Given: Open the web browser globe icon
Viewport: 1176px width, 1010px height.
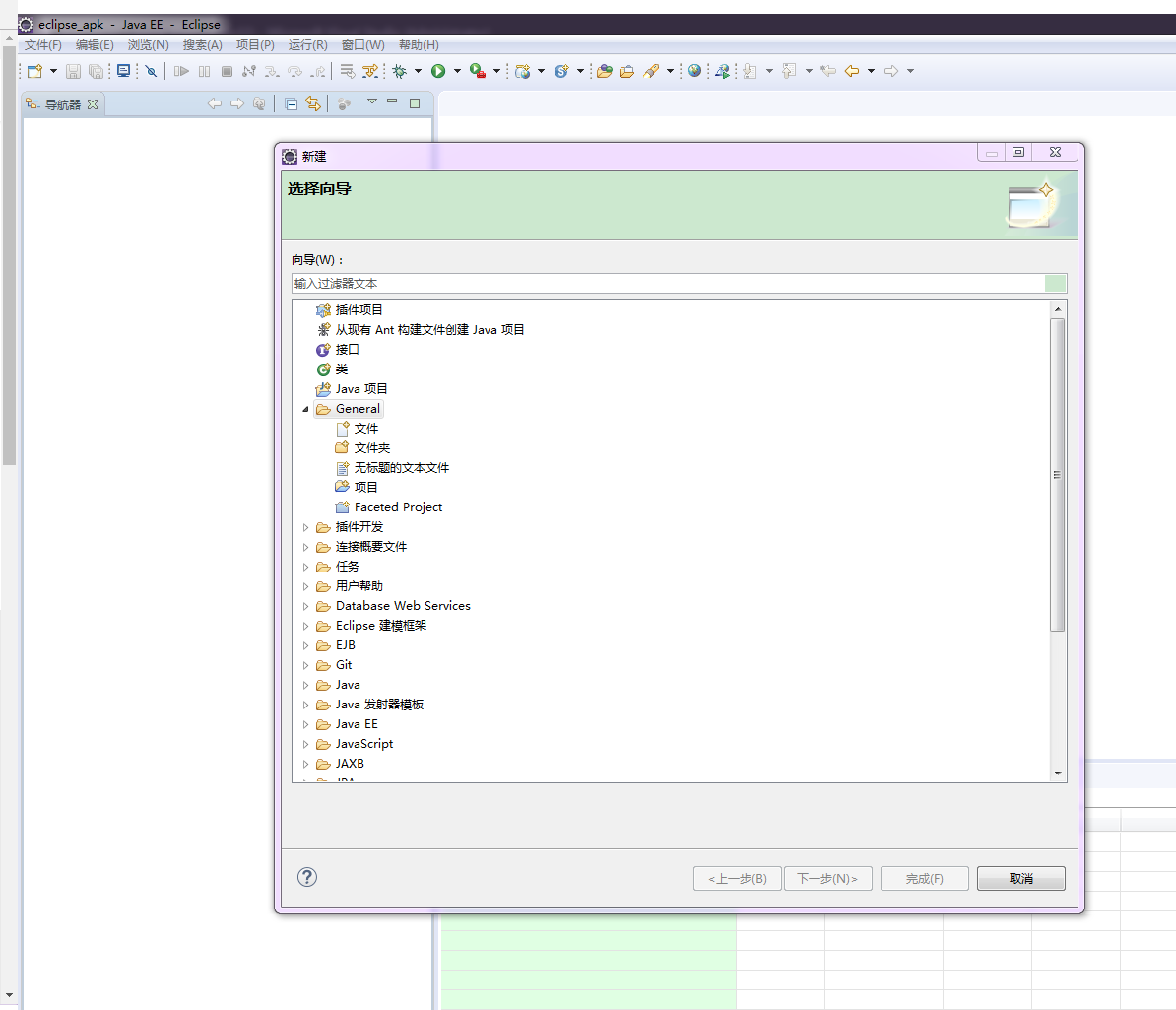Looking at the screenshot, I should pyautogui.click(x=695, y=71).
